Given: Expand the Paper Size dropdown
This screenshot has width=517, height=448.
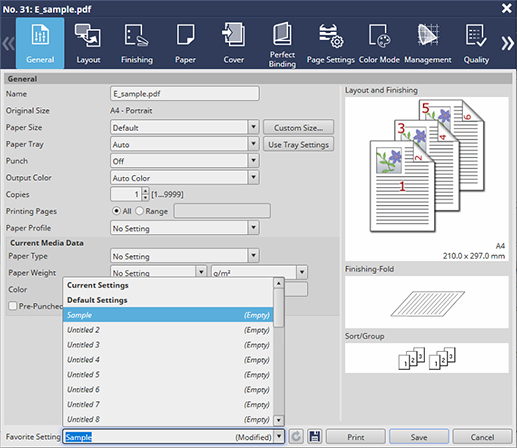Looking at the screenshot, I should pyautogui.click(x=253, y=127).
